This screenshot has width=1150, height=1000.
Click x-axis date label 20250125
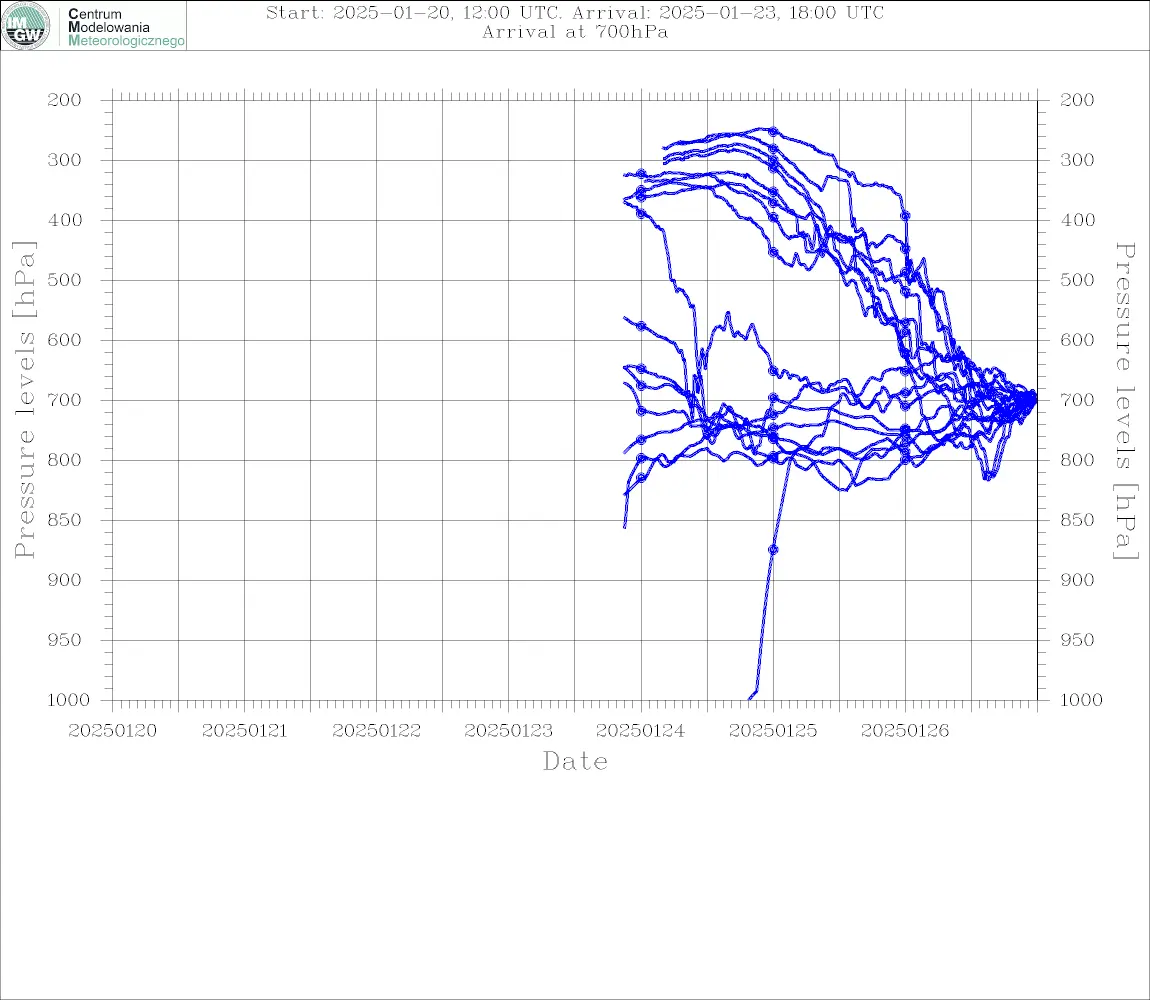click(773, 731)
